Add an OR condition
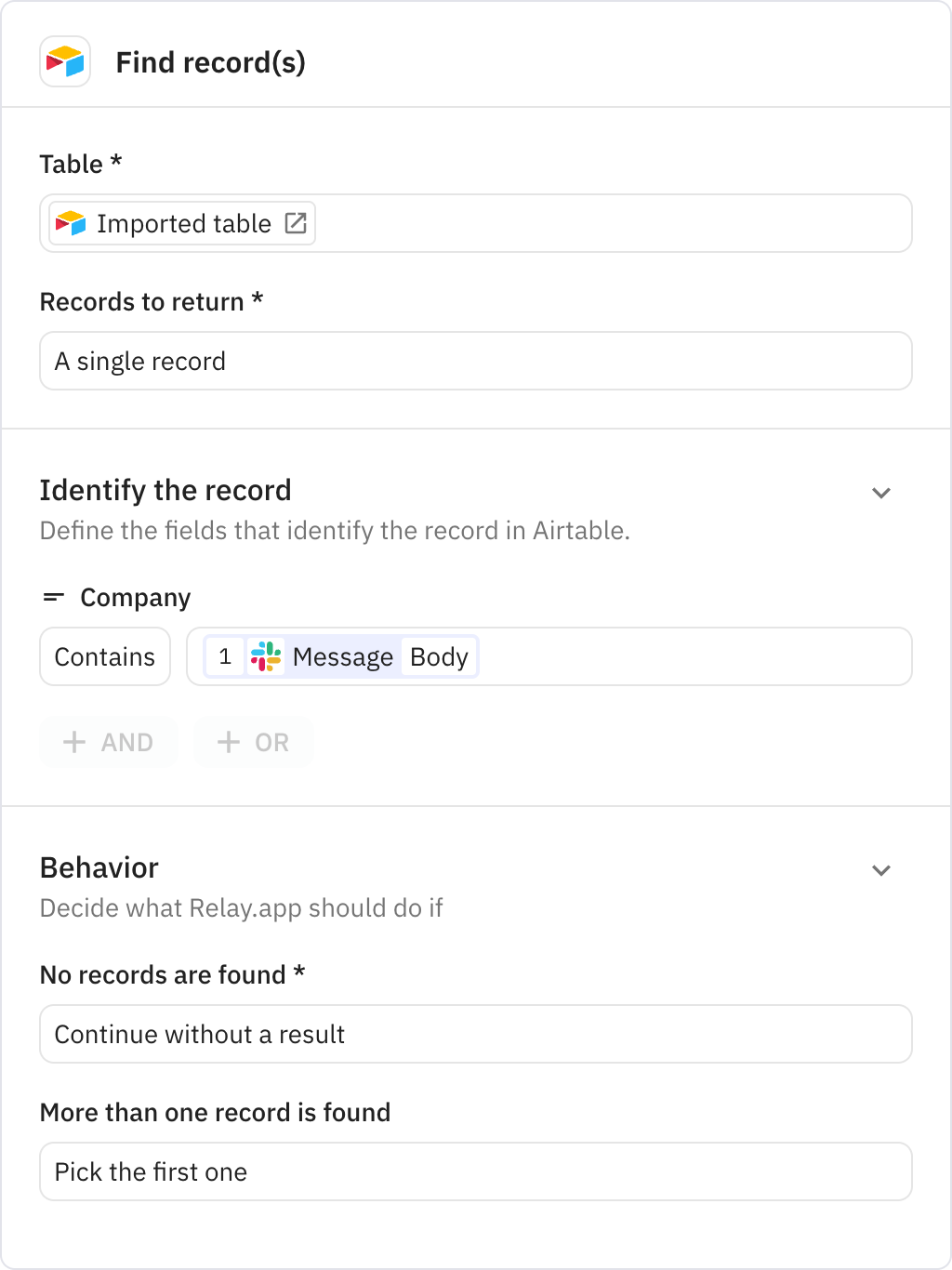952x1270 pixels. [253, 742]
